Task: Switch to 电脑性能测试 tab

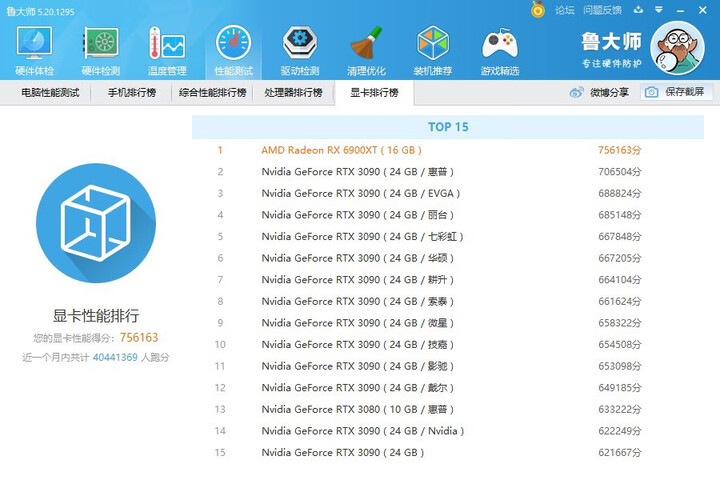Action: tap(50, 93)
